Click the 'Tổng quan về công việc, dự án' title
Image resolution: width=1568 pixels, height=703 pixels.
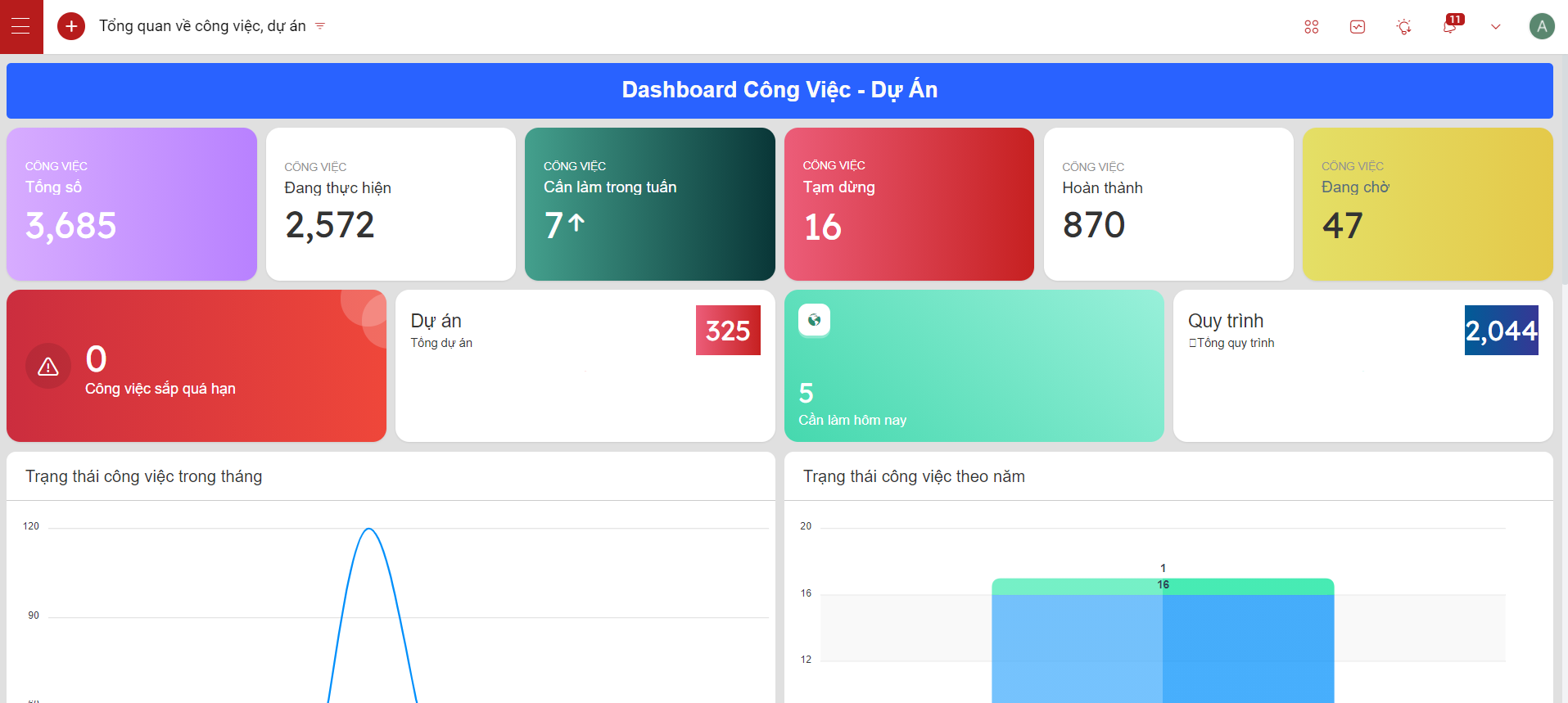[202, 26]
